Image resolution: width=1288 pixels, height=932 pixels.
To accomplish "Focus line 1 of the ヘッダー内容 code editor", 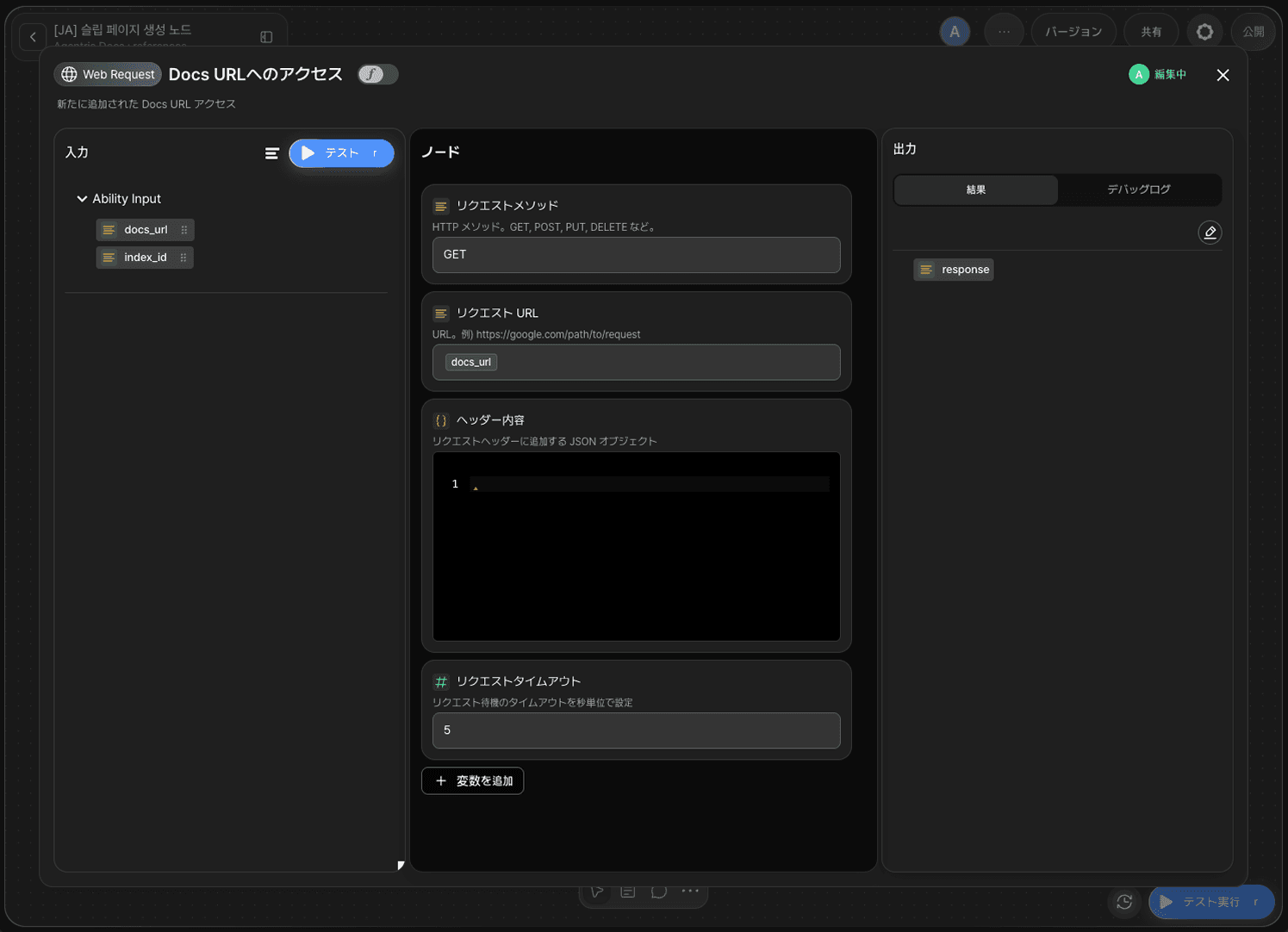I will pos(650,484).
